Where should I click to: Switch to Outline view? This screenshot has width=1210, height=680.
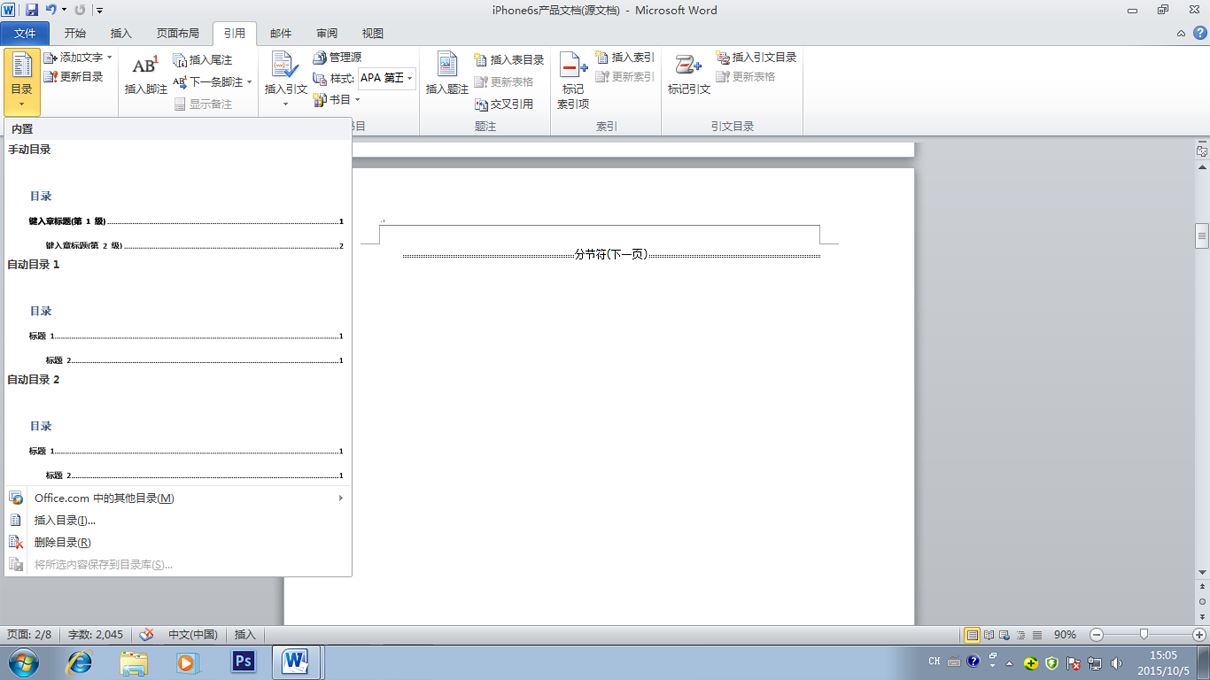point(1021,635)
